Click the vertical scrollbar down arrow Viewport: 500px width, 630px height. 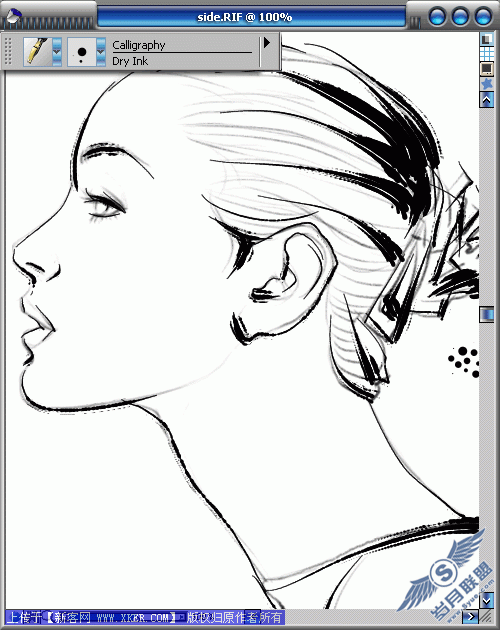(x=487, y=600)
